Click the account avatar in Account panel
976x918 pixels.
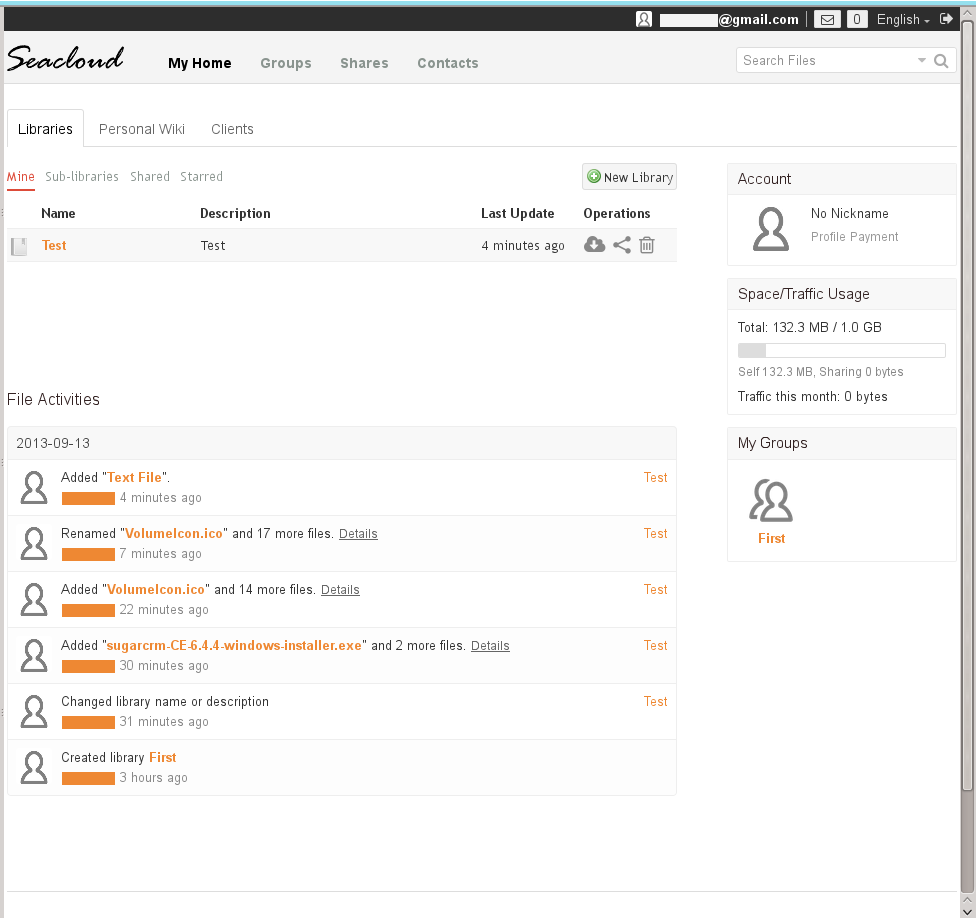[771, 229]
